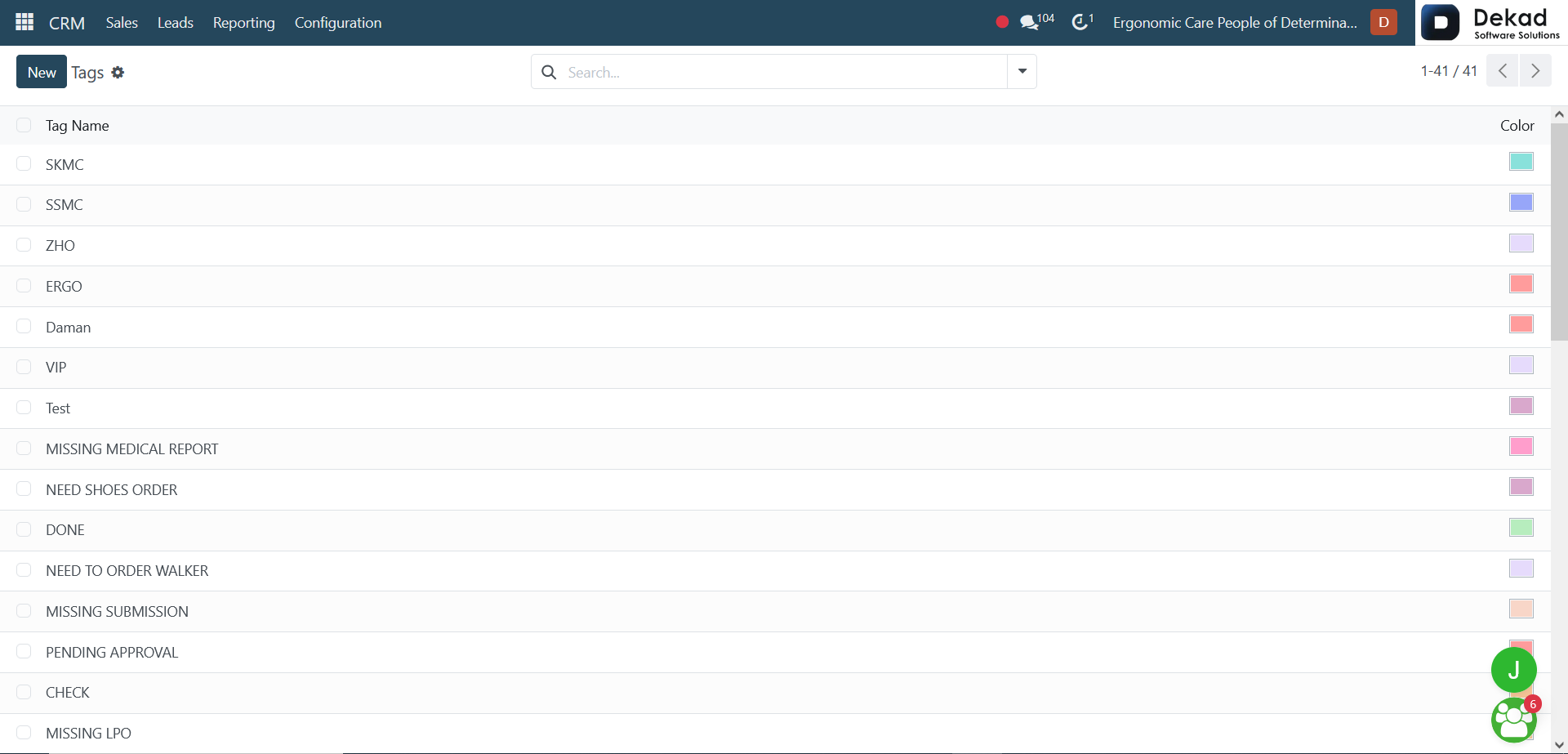This screenshot has width=1568, height=754.
Task: Click the 1-41 / 41 pager counter
Action: (1449, 71)
